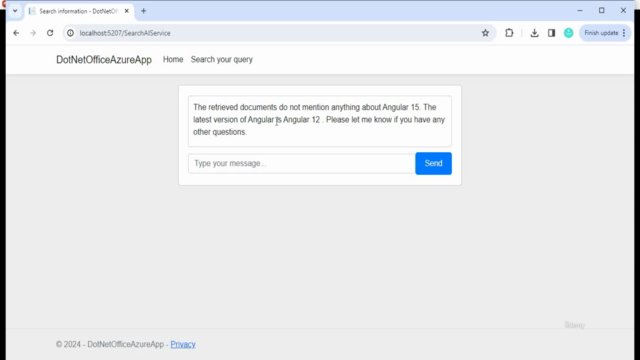640x360 pixels.
Task: Minimize the browser window
Action: [580, 11]
